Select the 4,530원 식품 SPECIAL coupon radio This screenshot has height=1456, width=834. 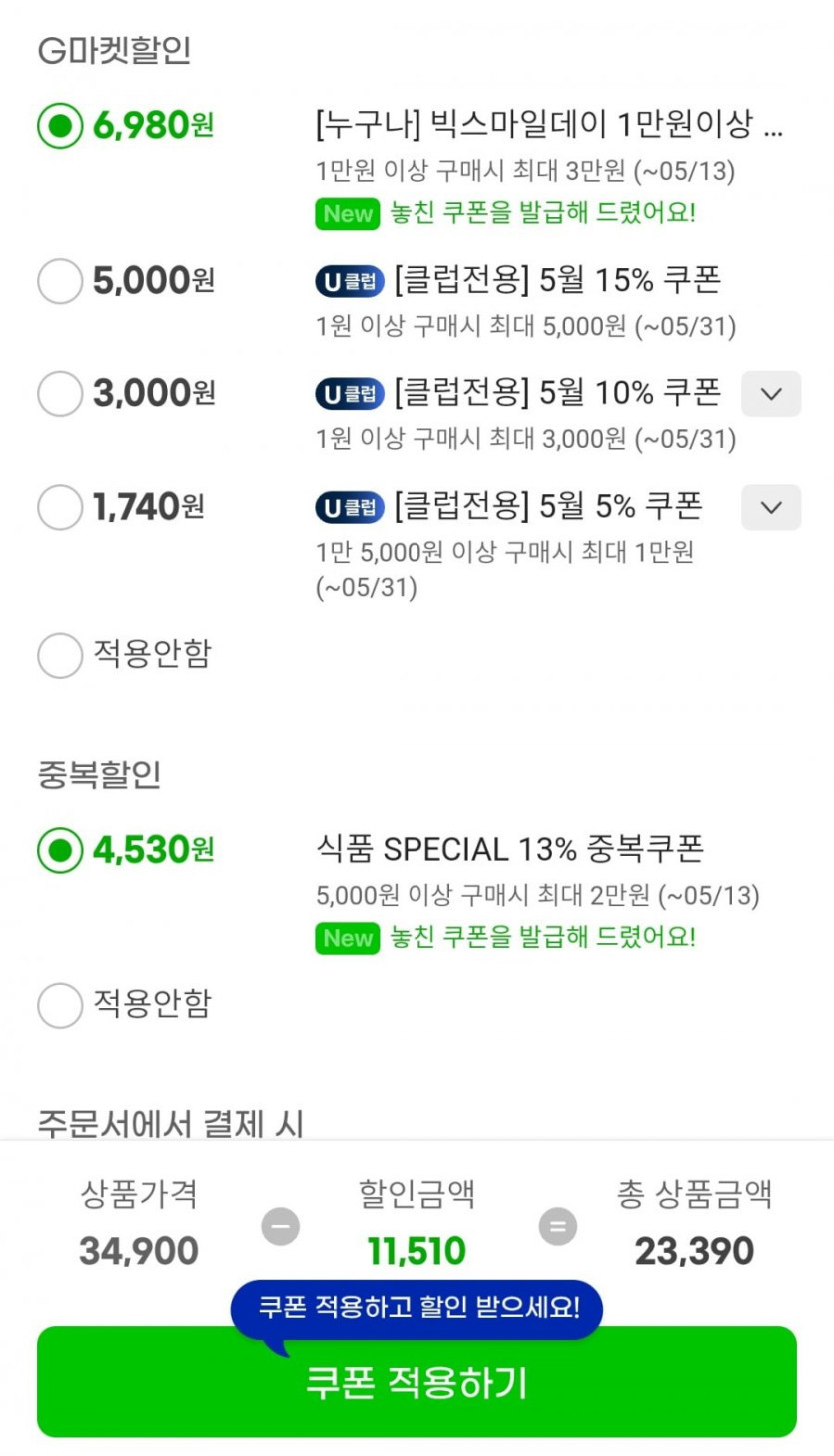coord(60,850)
